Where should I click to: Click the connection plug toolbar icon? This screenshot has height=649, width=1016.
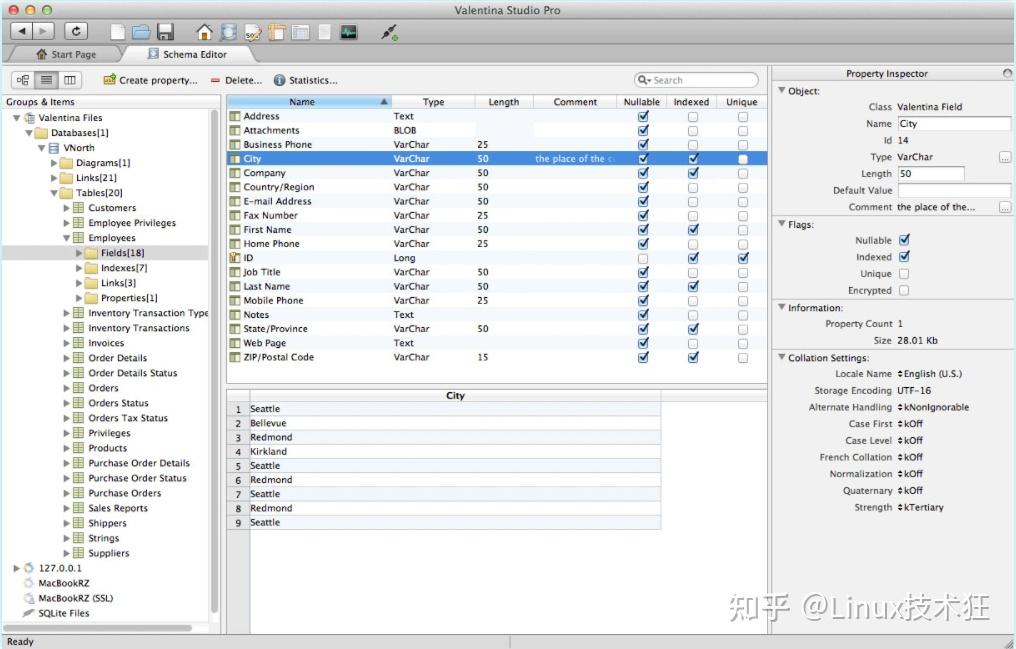click(389, 32)
